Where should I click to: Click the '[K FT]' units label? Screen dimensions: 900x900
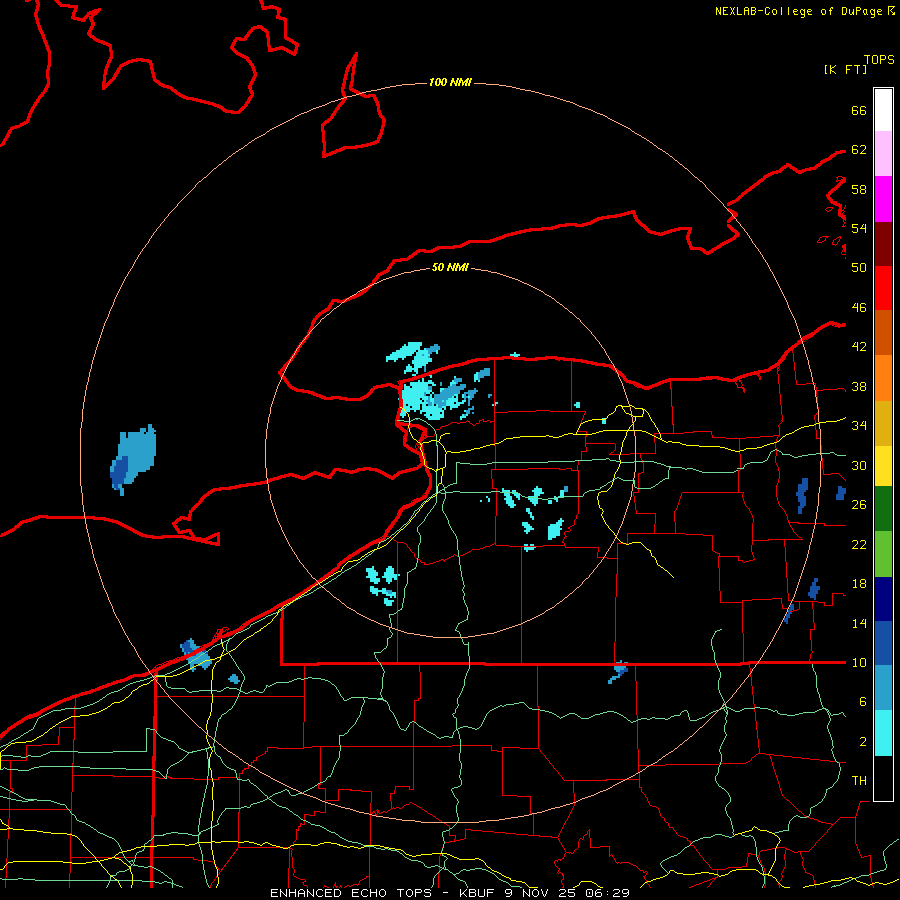pyautogui.click(x=845, y=69)
